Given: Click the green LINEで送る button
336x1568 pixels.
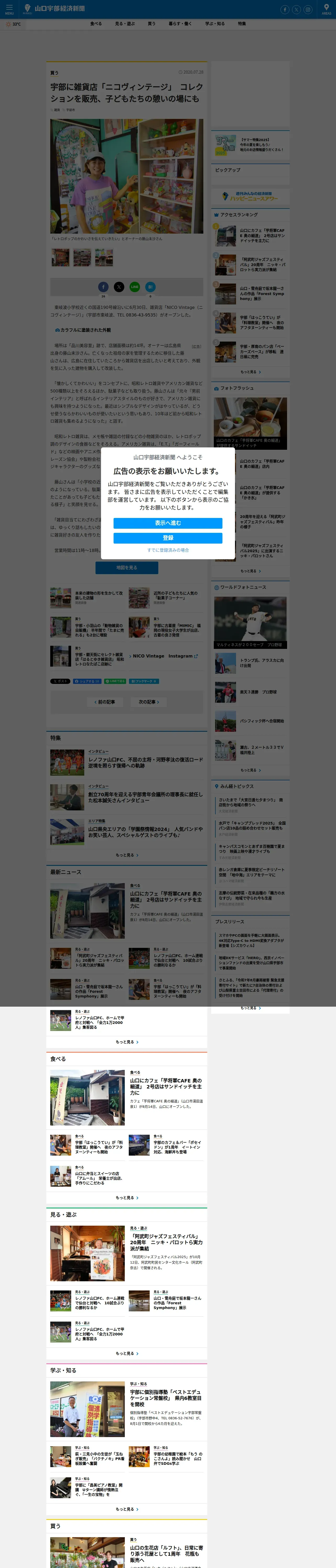Looking at the screenshot, I should tap(115, 681).
